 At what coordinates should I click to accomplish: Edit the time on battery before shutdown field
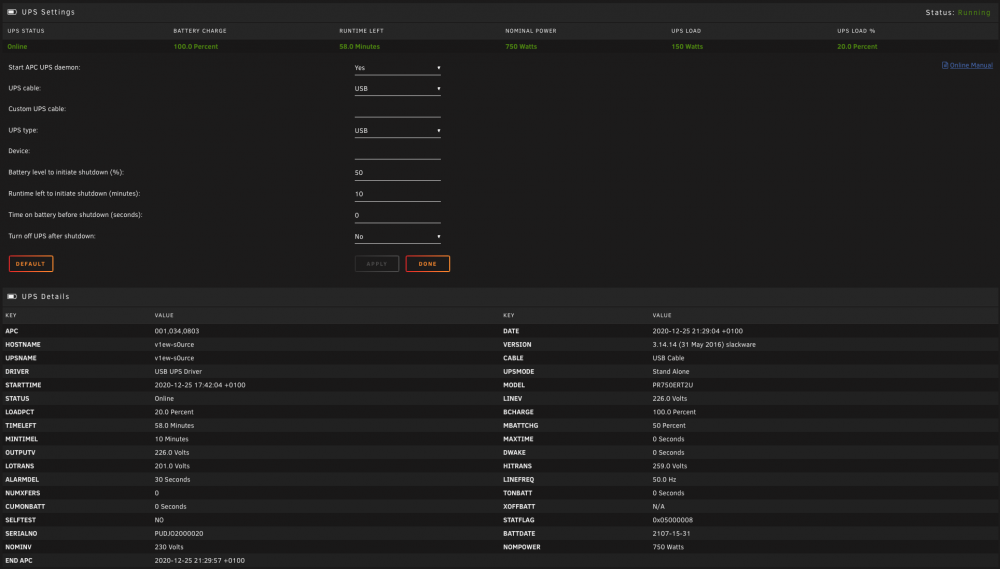(397, 216)
